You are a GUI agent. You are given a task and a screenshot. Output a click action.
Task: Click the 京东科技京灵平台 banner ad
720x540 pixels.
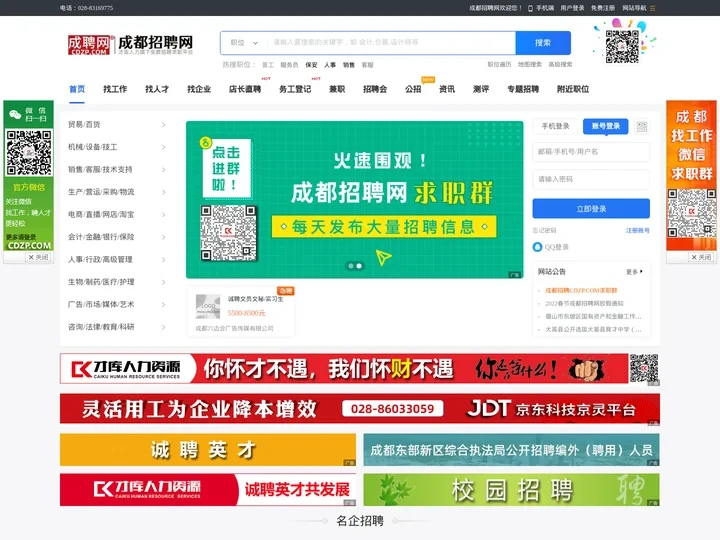coord(360,409)
